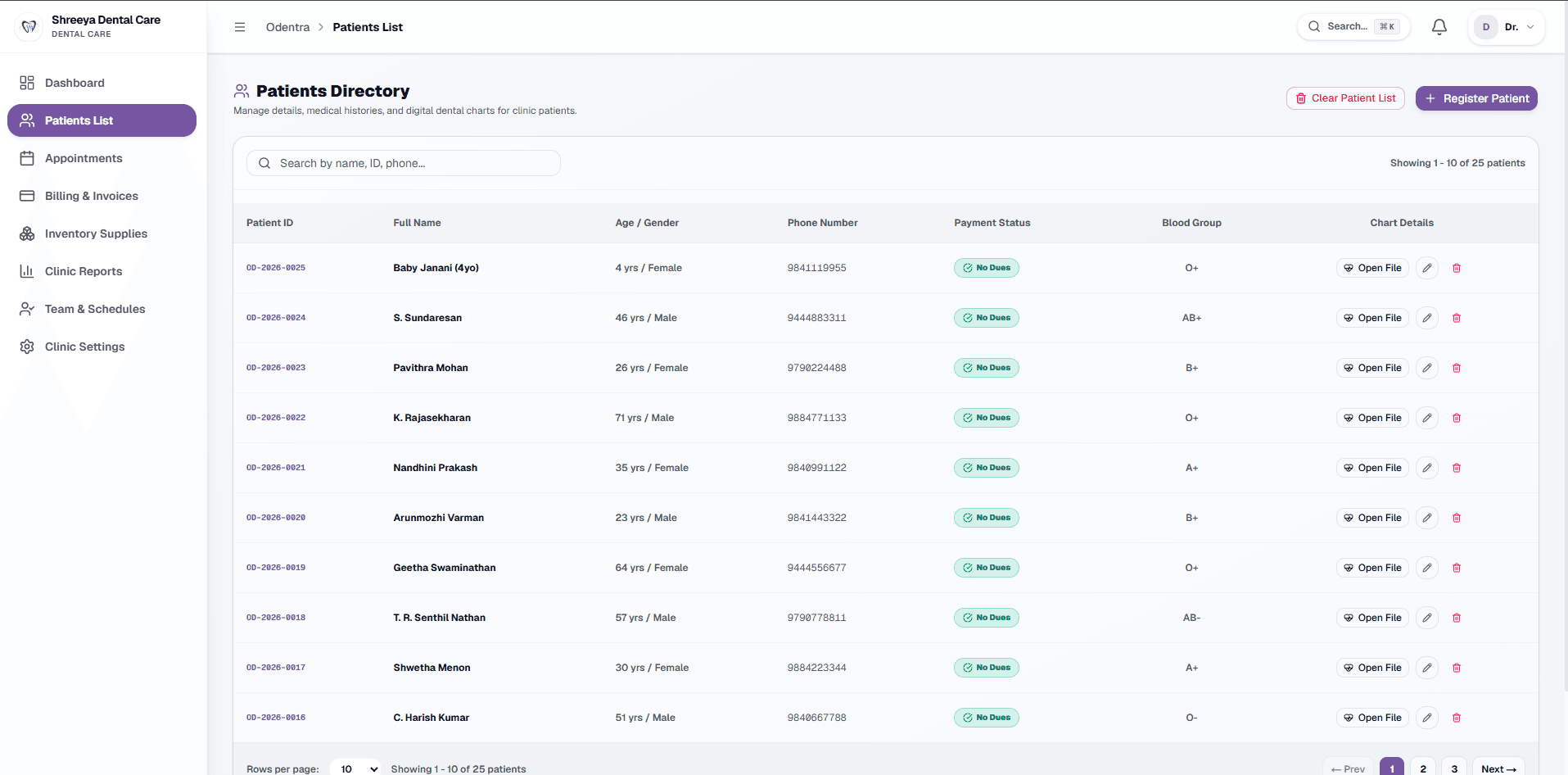1568x775 pixels.
Task: Click the Clear Patient List button
Action: pyautogui.click(x=1345, y=98)
